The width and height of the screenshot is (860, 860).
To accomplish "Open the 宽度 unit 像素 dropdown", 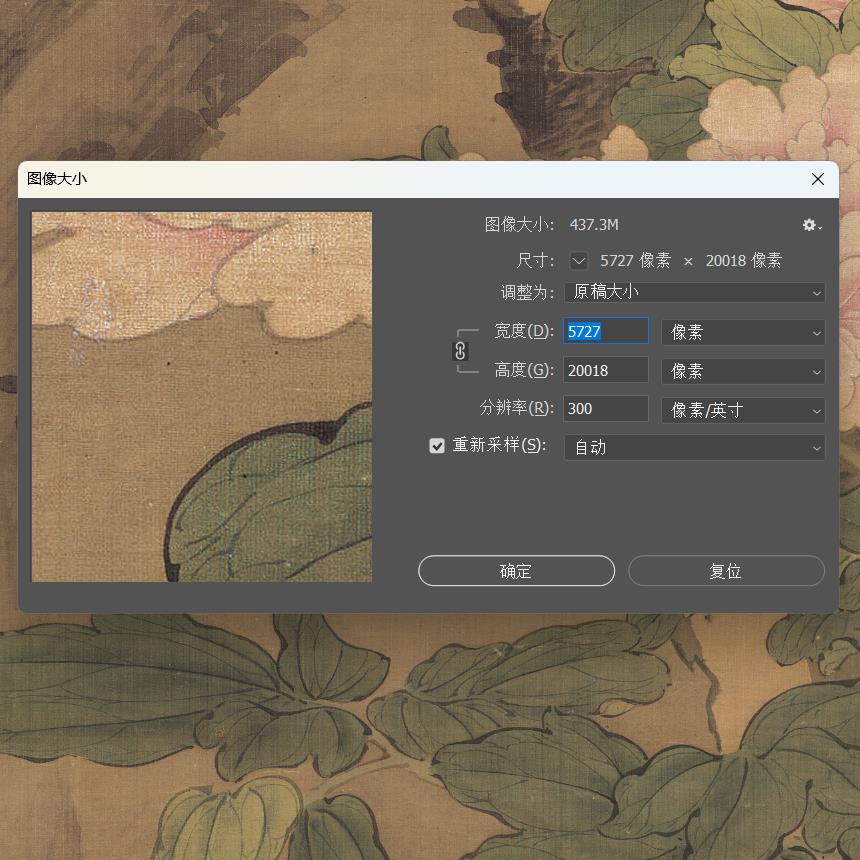I will (x=743, y=332).
